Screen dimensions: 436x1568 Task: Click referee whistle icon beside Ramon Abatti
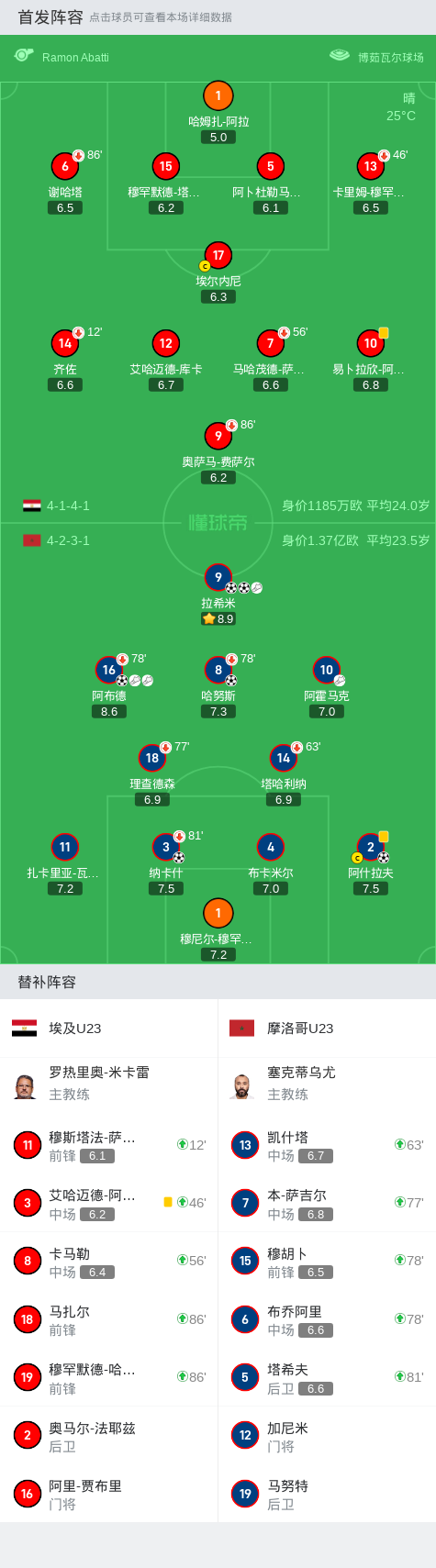coord(24,56)
